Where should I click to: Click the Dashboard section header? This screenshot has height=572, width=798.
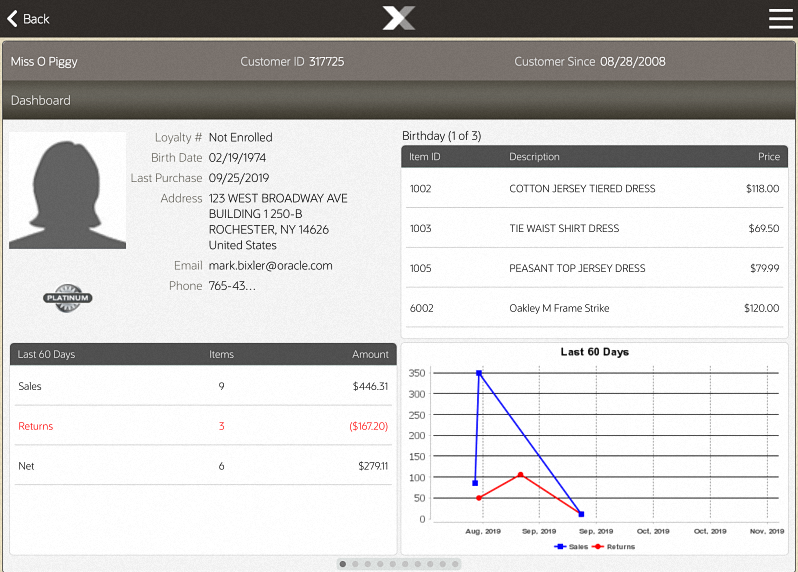pyautogui.click(x=398, y=100)
